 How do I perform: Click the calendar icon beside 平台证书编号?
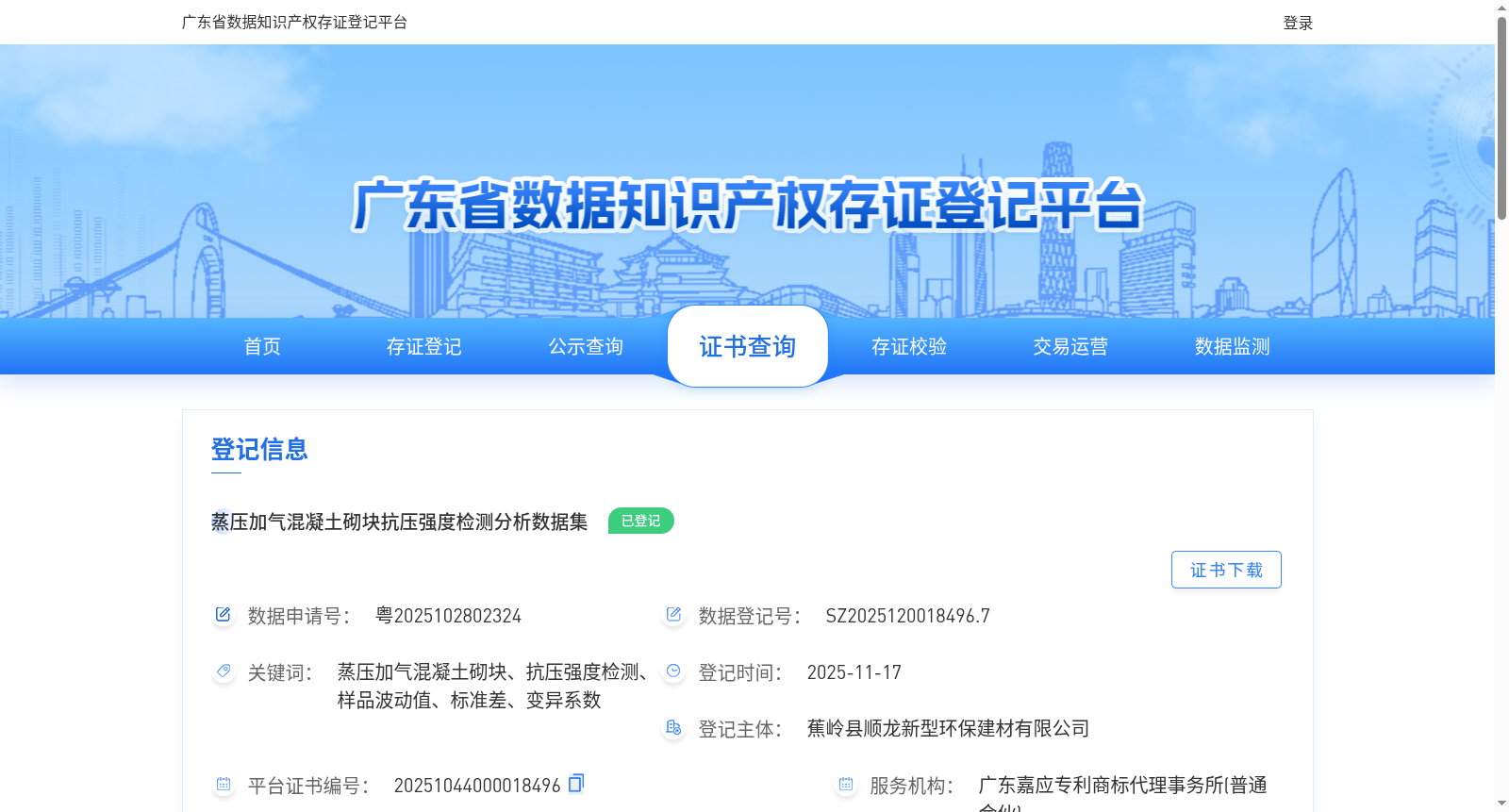tap(224, 784)
